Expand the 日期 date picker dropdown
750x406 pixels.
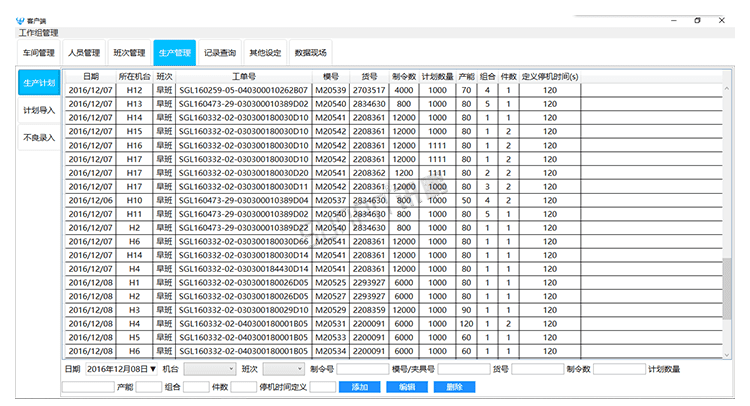click(153, 369)
